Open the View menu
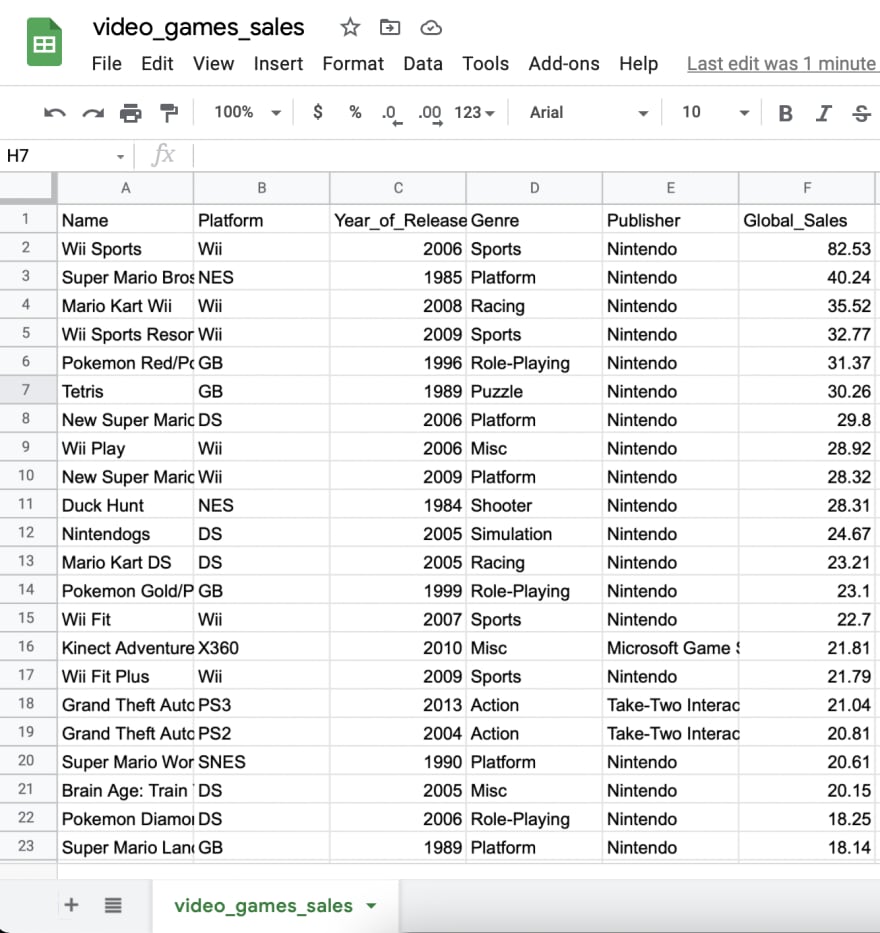The width and height of the screenshot is (880, 933). point(213,64)
